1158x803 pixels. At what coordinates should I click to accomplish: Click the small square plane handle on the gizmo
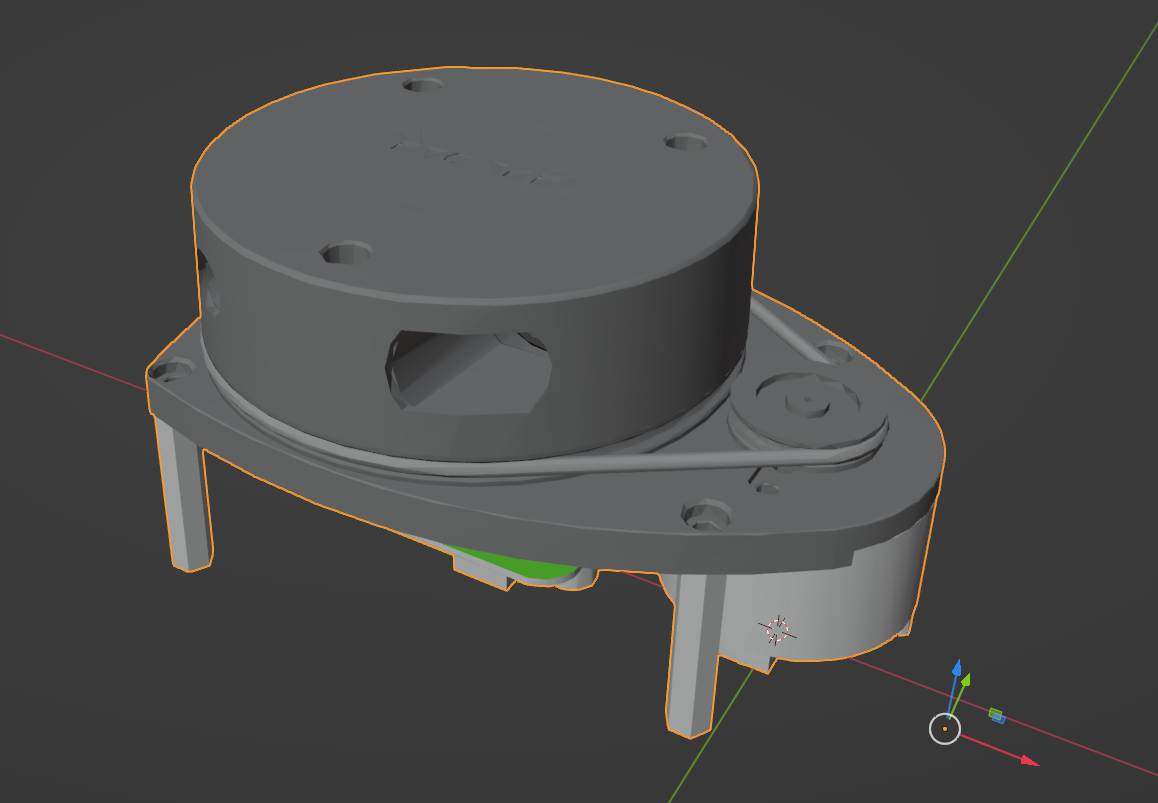click(x=996, y=715)
